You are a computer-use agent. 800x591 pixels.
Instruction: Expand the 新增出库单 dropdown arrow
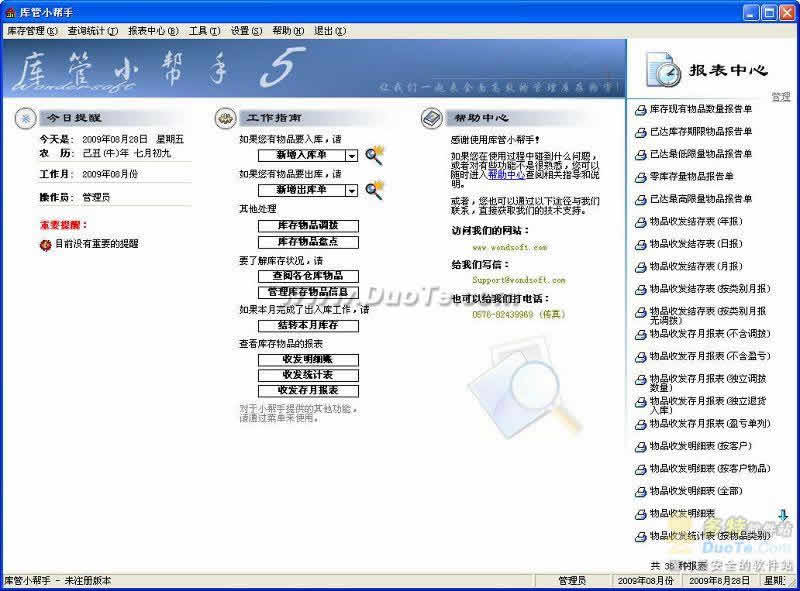coord(352,190)
